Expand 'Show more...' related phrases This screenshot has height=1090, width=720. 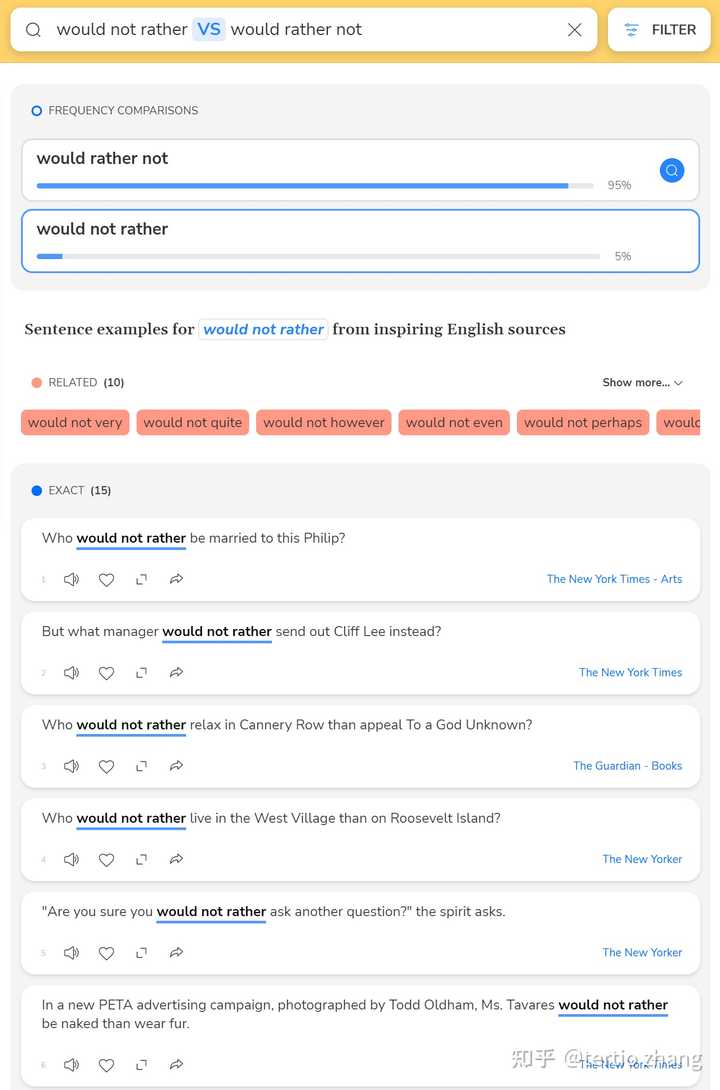tap(642, 382)
